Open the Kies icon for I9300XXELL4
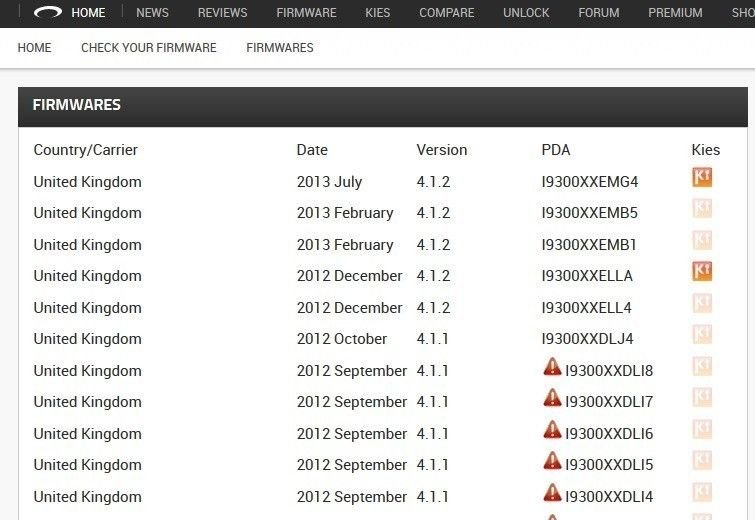755x520 pixels. 702,303
